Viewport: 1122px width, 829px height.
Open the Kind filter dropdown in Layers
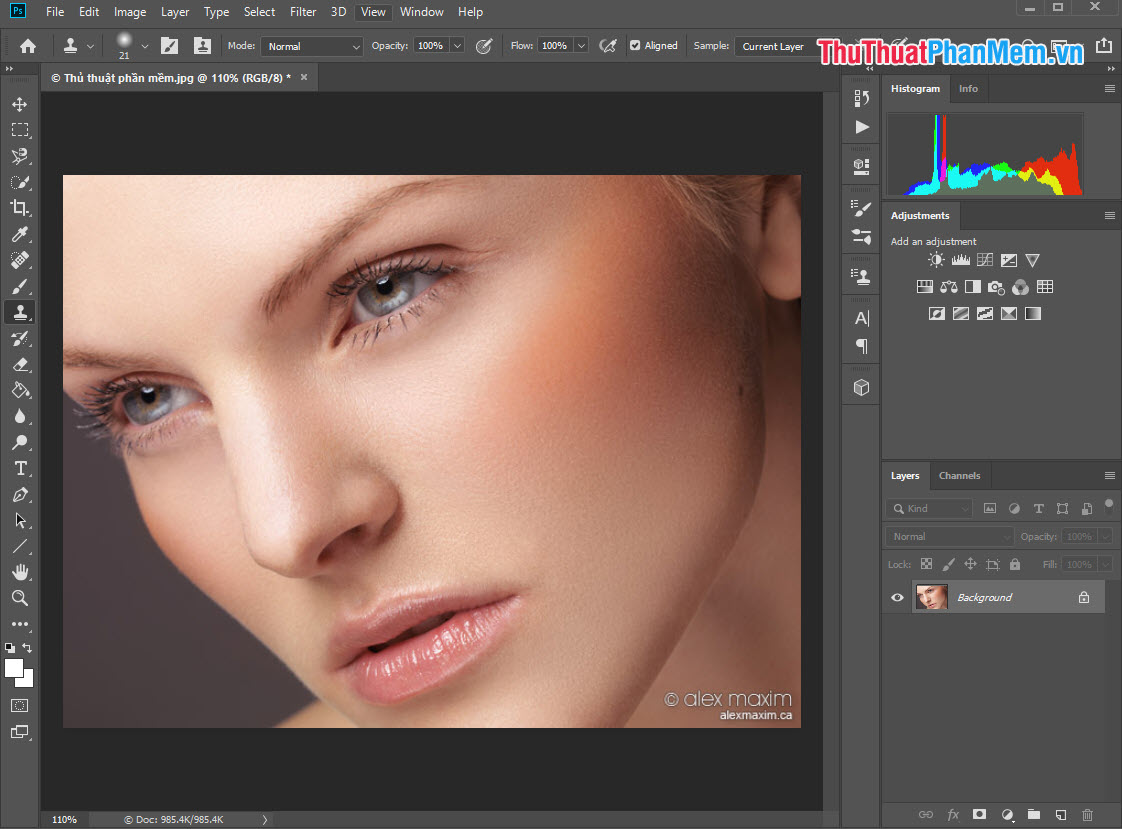[x=928, y=508]
